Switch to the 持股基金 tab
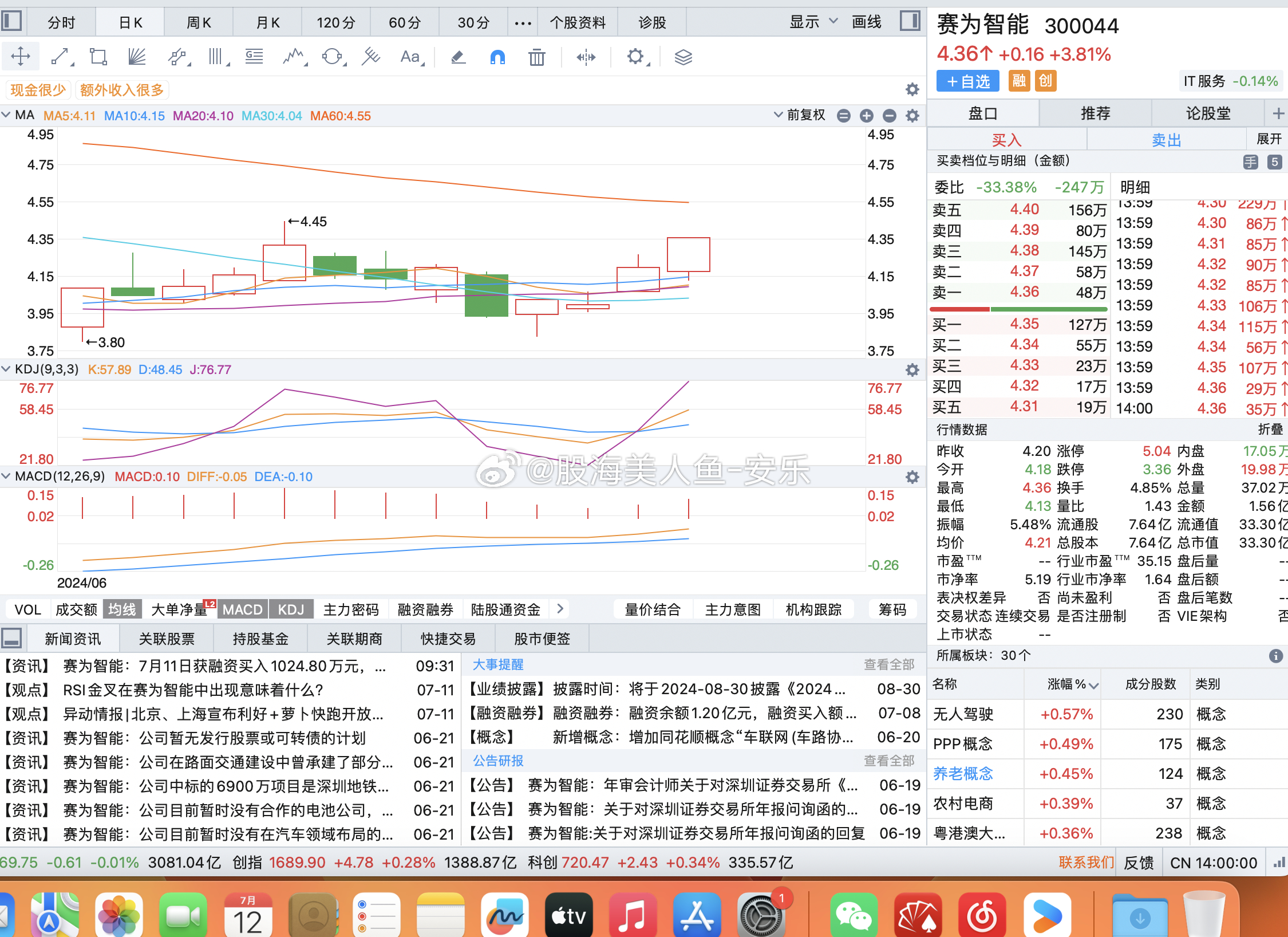 pos(260,639)
